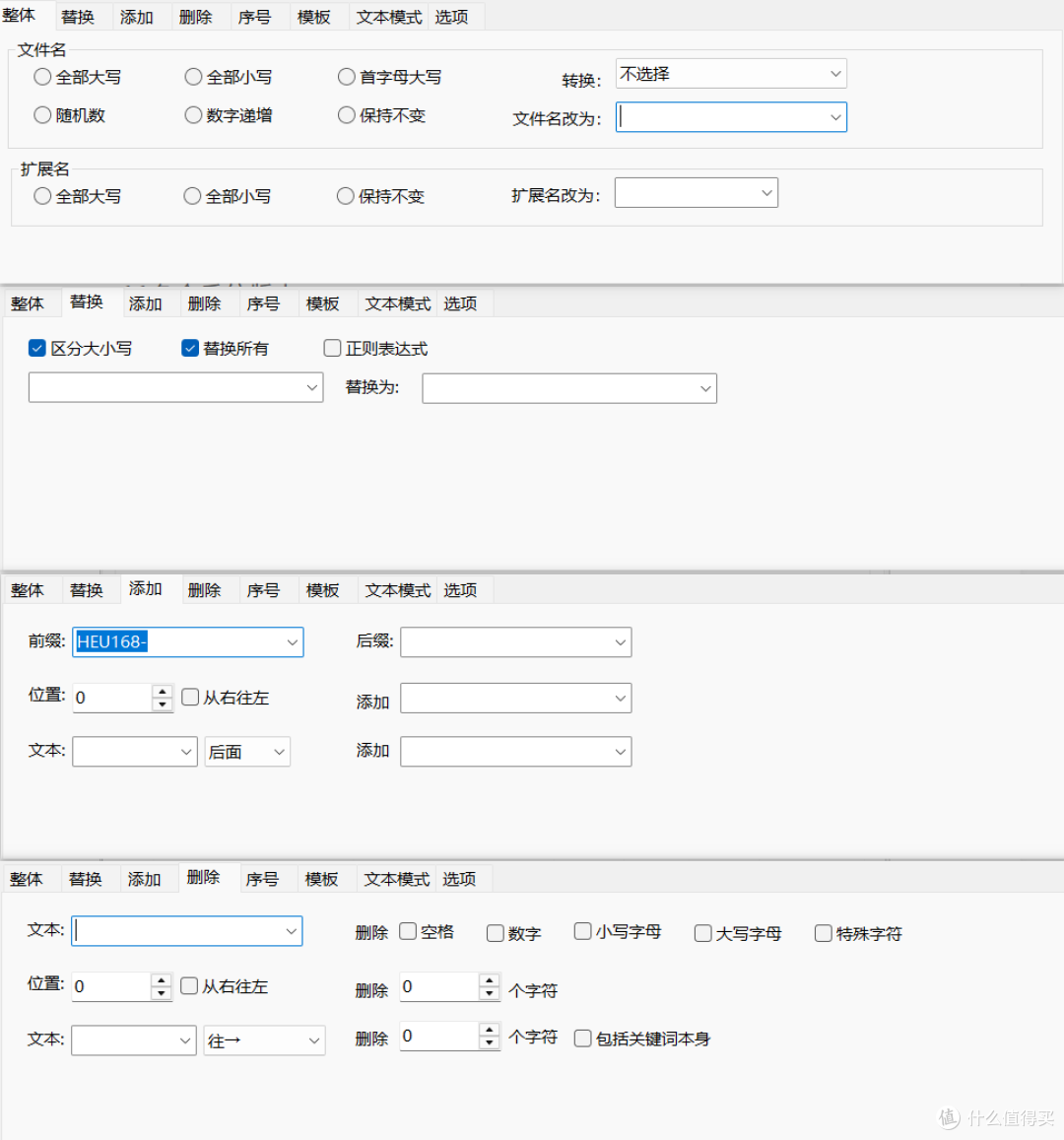Increase the 位置 value in add panel

(x=163, y=691)
